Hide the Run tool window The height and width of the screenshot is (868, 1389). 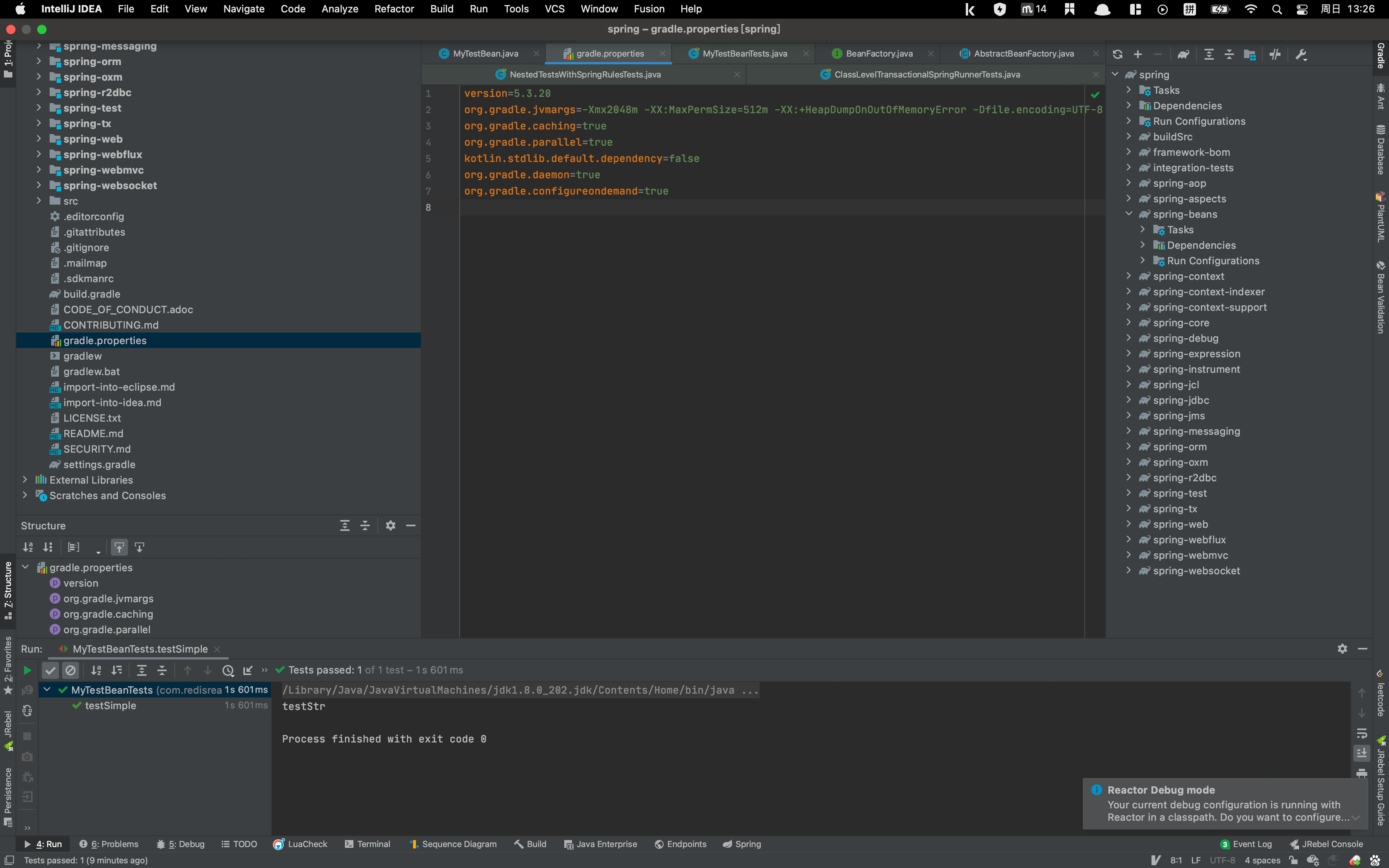tap(1363, 649)
